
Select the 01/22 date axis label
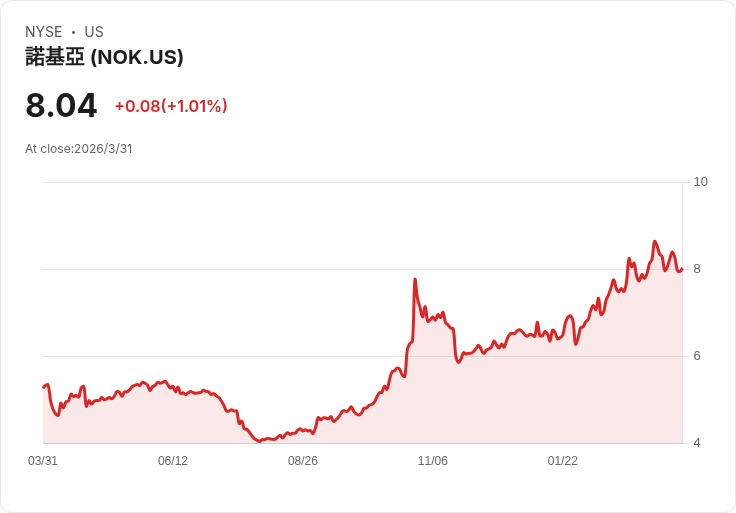pos(563,461)
